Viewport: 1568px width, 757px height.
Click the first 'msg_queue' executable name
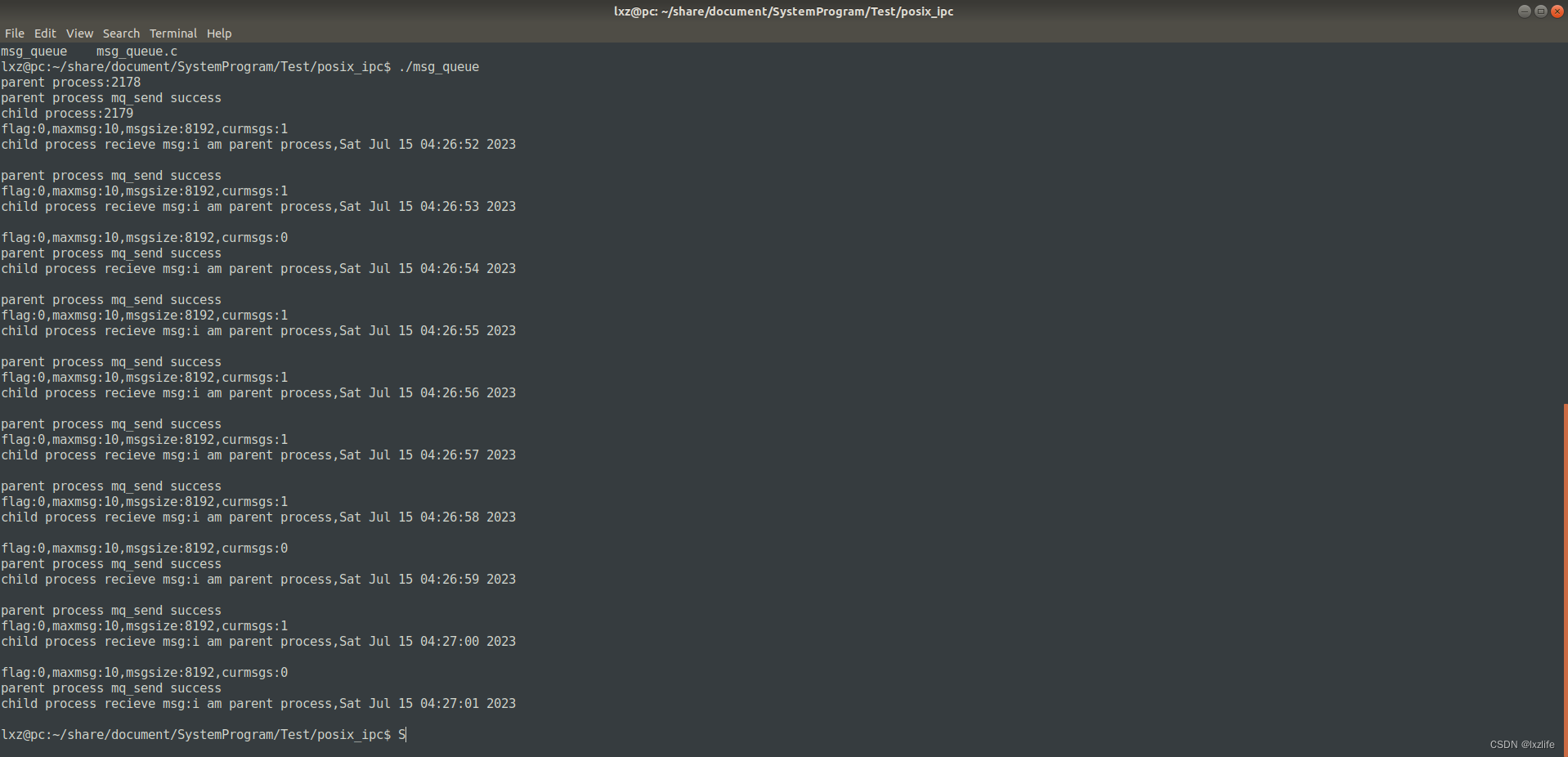coord(34,52)
